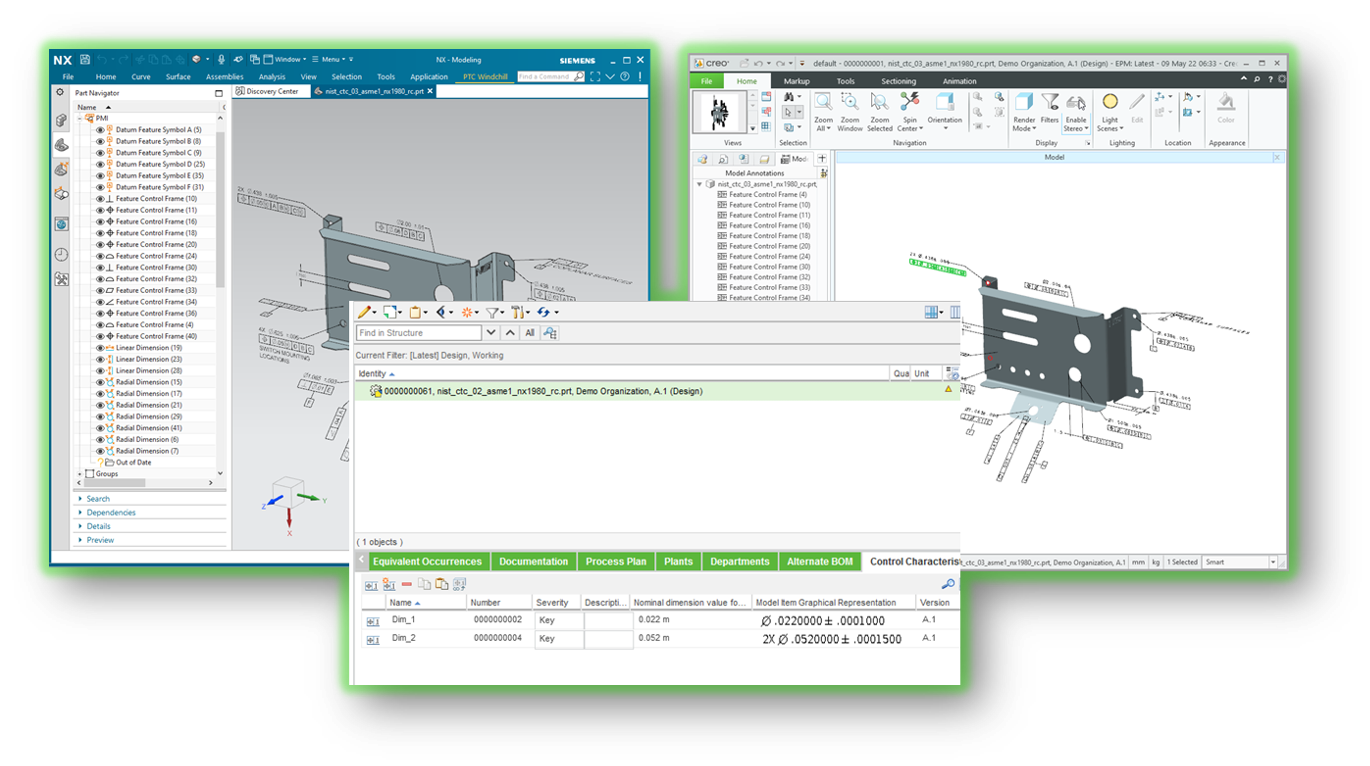Click the red minus remove icon in Control Characteristics
This screenshot has height=766, width=1370.
click(406, 584)
